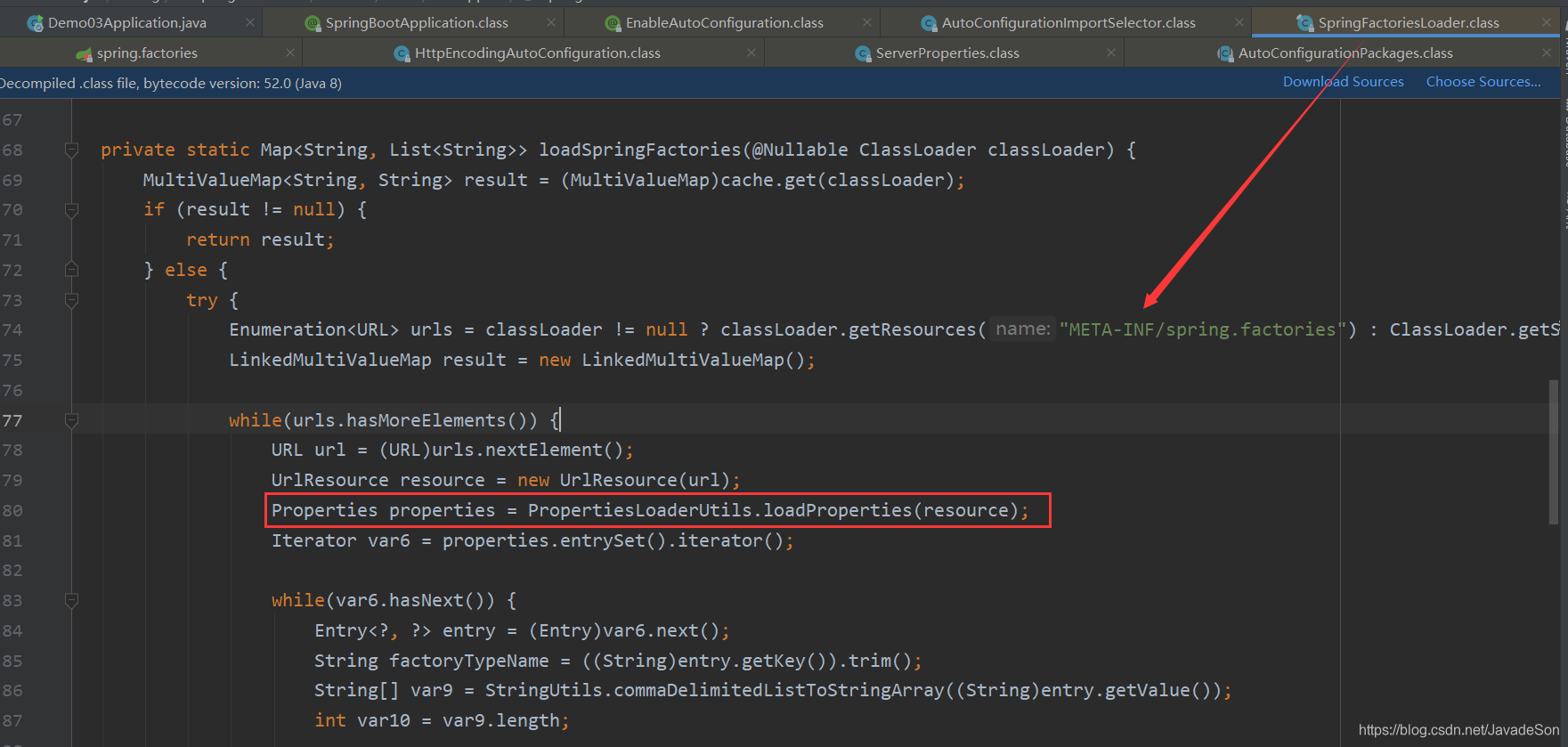Close Demo03Application.java tab
Screen dimensions: 1568x747
pyautogui.click(x=250, y=22)
